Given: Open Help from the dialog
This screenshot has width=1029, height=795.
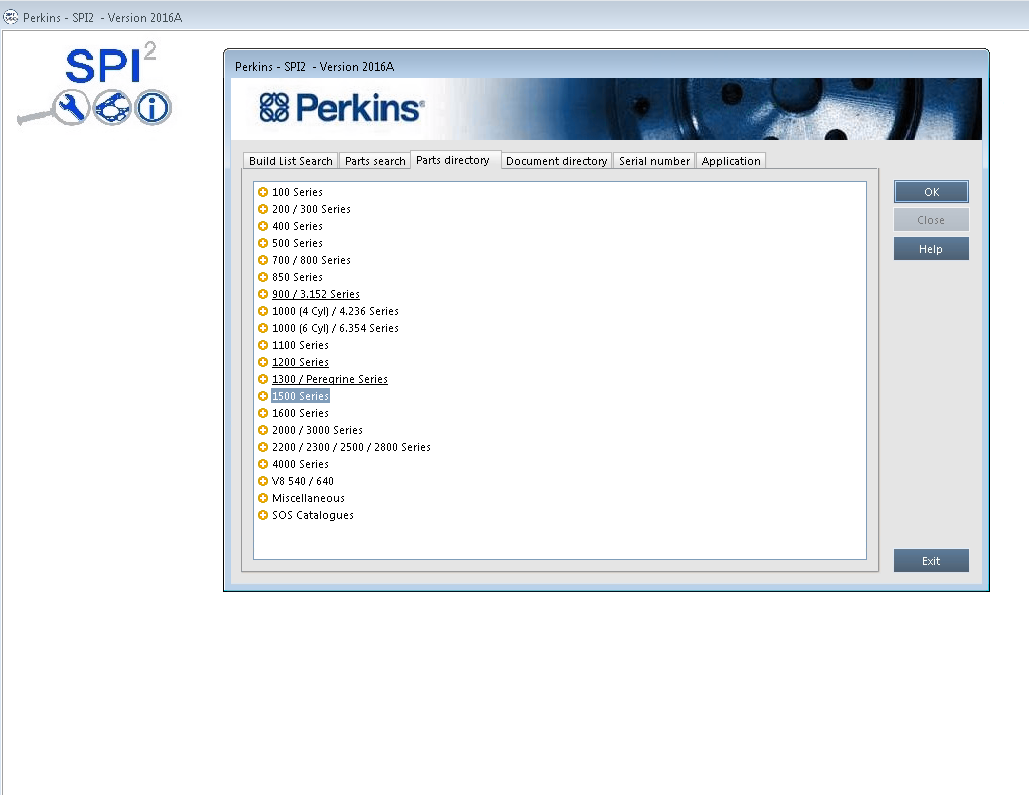Looking at the screenshot, I should point(931,249).
